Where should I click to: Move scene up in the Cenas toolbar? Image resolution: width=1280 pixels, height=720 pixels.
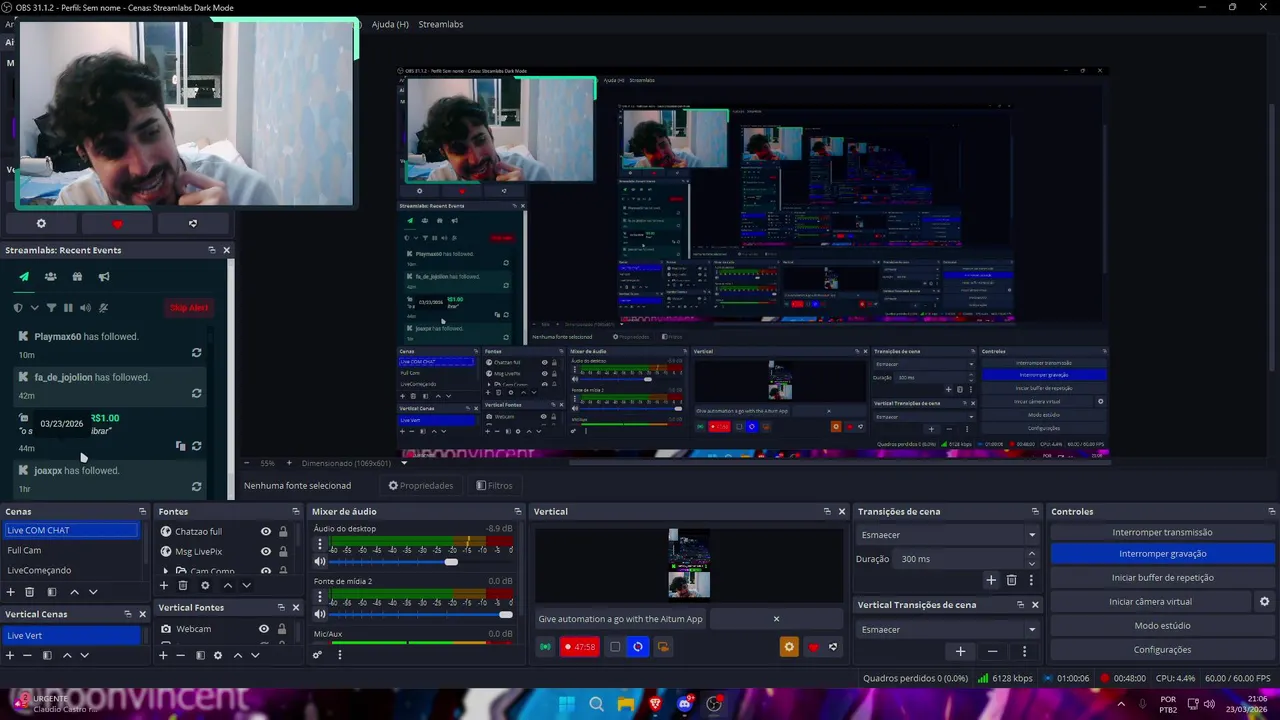74,592
